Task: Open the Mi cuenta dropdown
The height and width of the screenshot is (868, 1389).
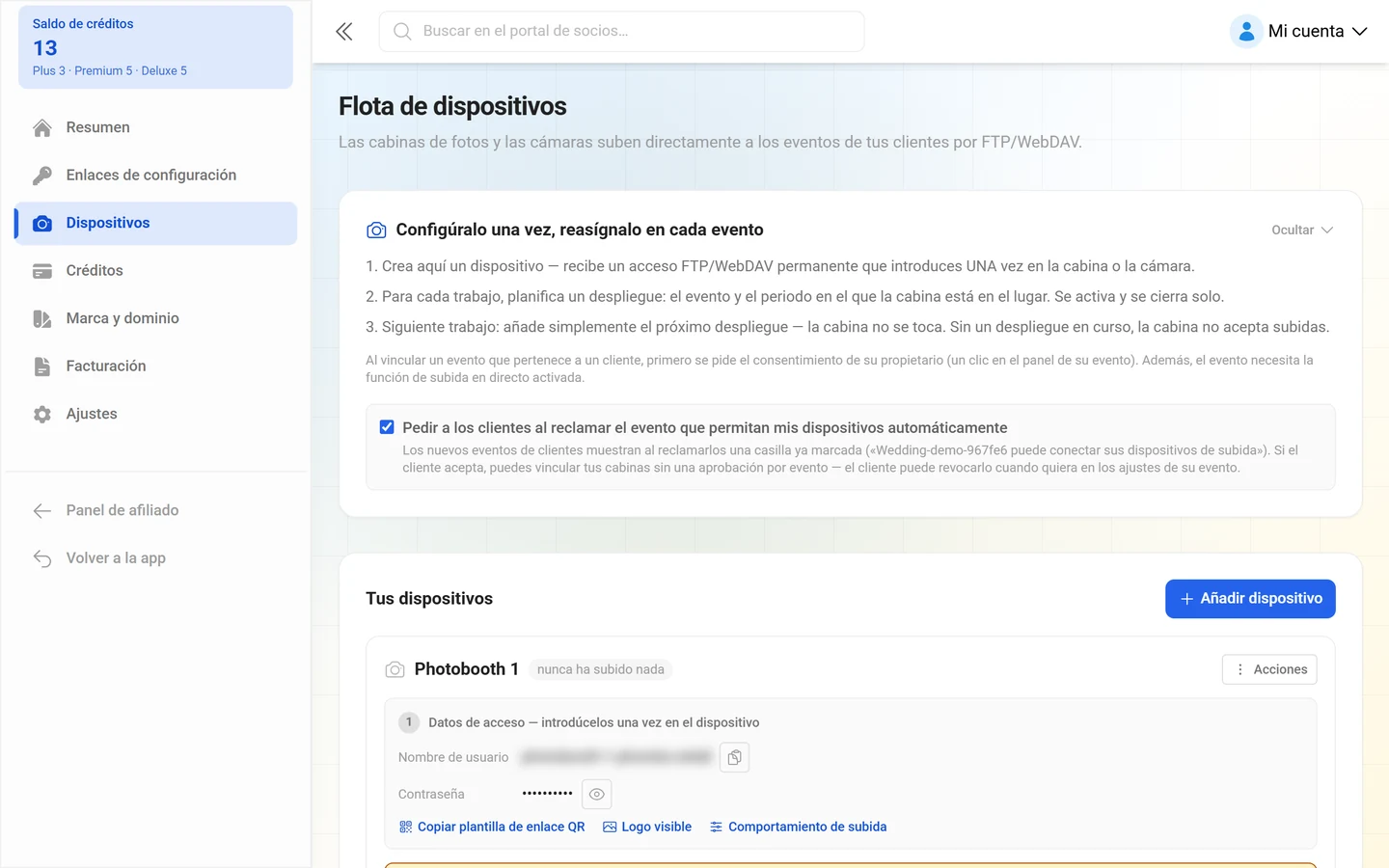Action: [x=1299, y=32]
